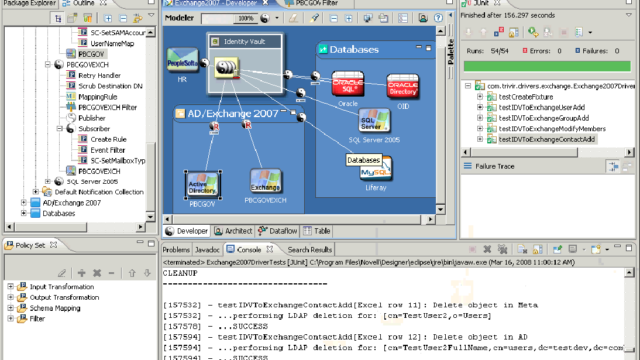
Task: Click the OID Oracle Directory icon
Action: tap(402, 86)
